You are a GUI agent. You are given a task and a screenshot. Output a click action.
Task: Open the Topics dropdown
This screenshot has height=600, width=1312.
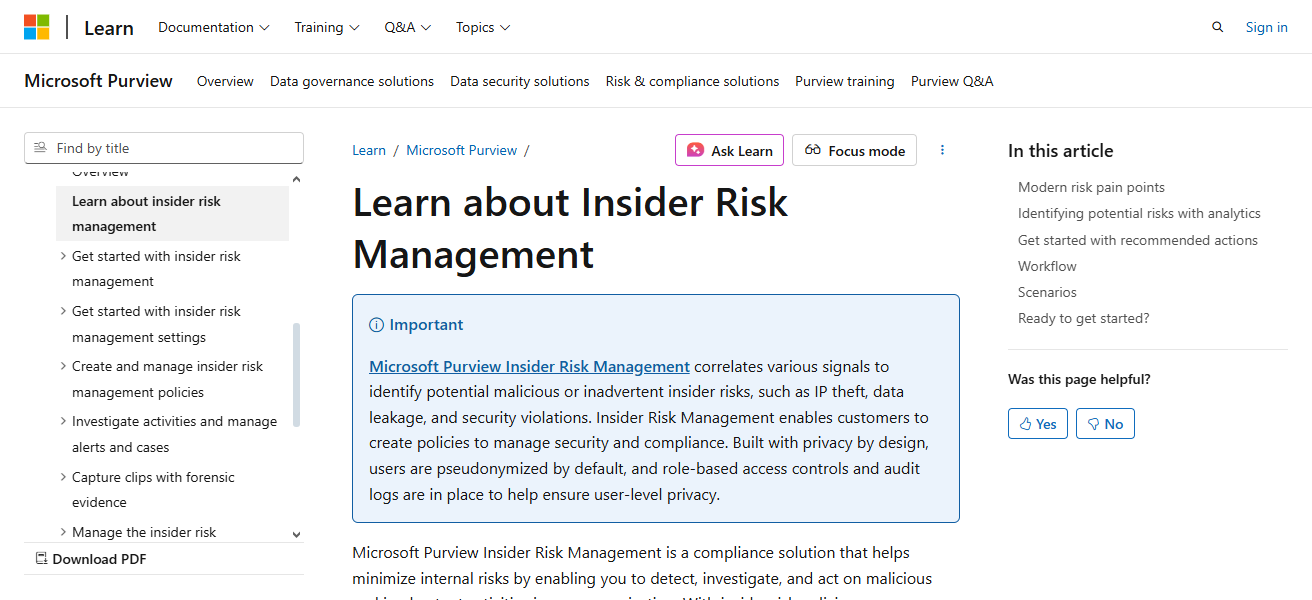click(482, 27)
